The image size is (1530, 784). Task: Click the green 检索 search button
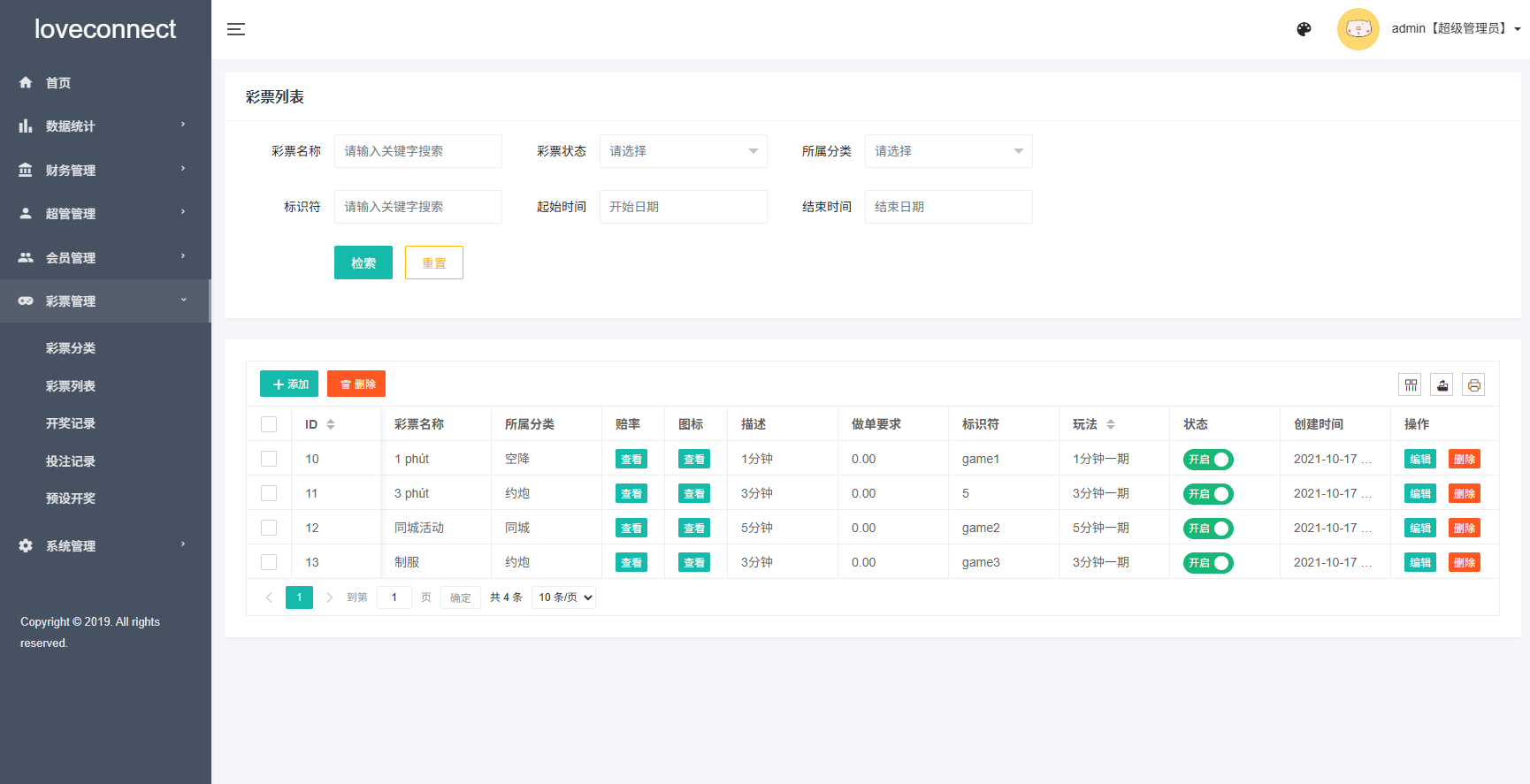(x=363, y=263)
